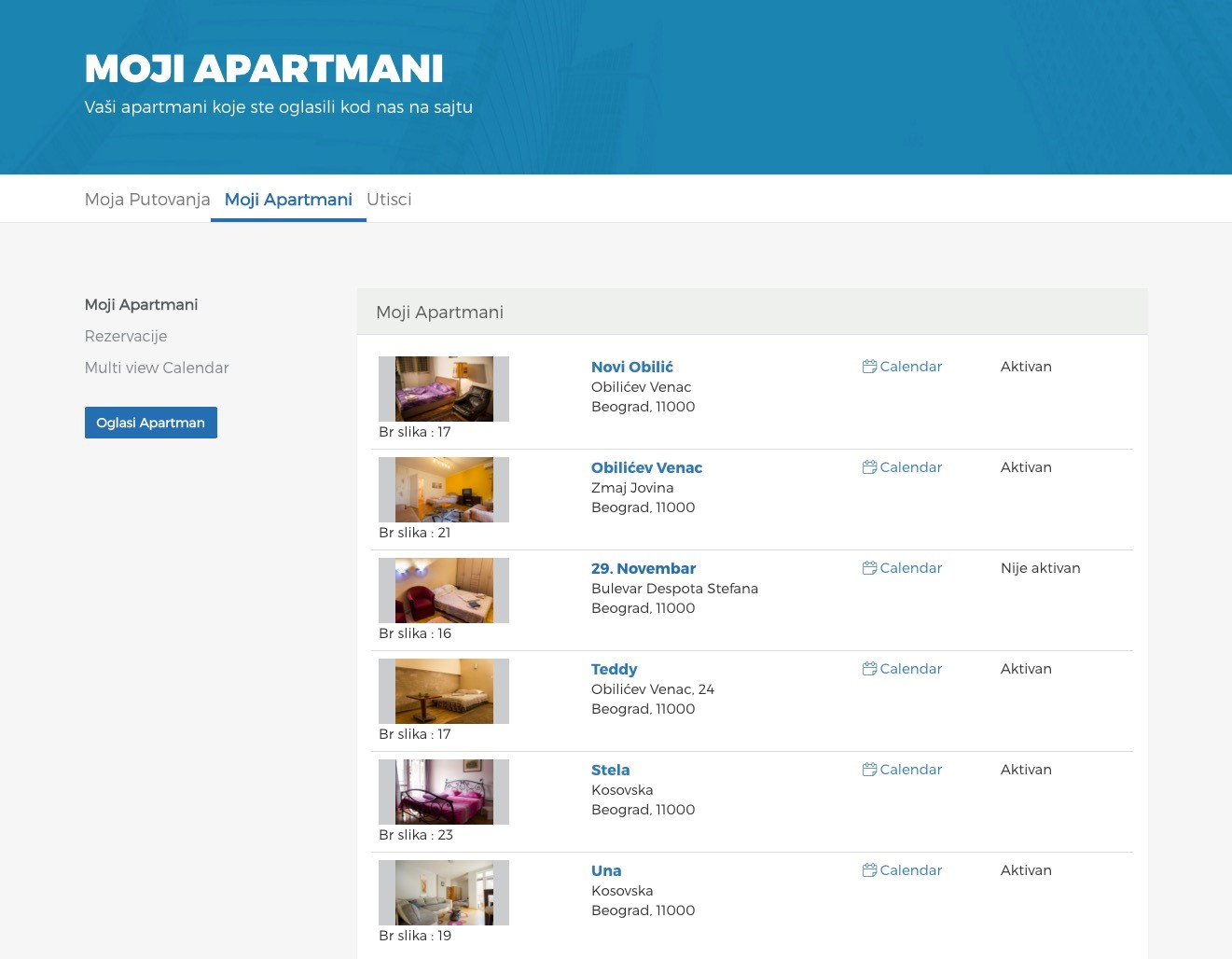Click the Teddy apartment title link
This screenshot has height=959, width=1232.
click(x=614, y=669)
